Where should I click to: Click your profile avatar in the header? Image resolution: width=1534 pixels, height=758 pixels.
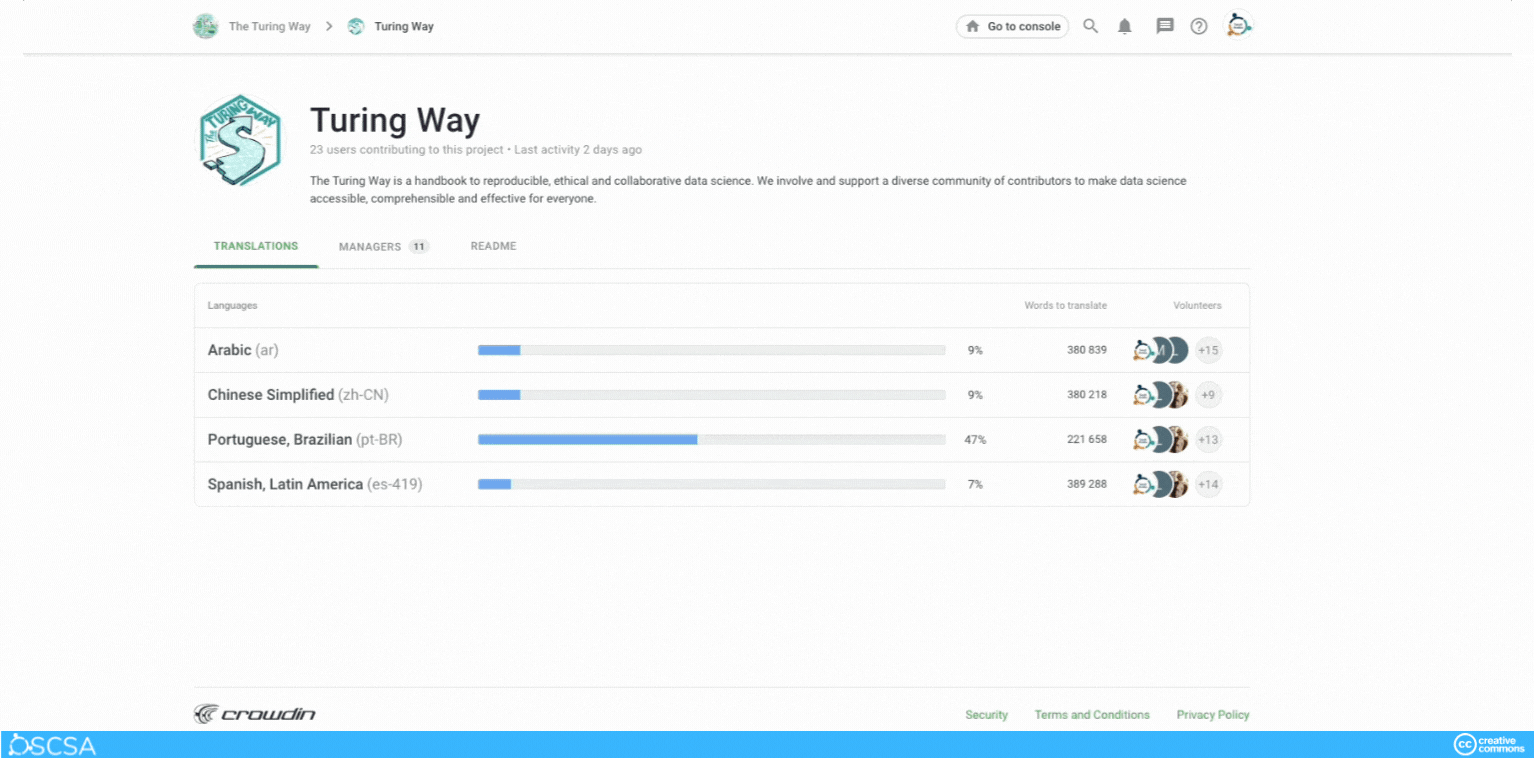pos(1238,26)
